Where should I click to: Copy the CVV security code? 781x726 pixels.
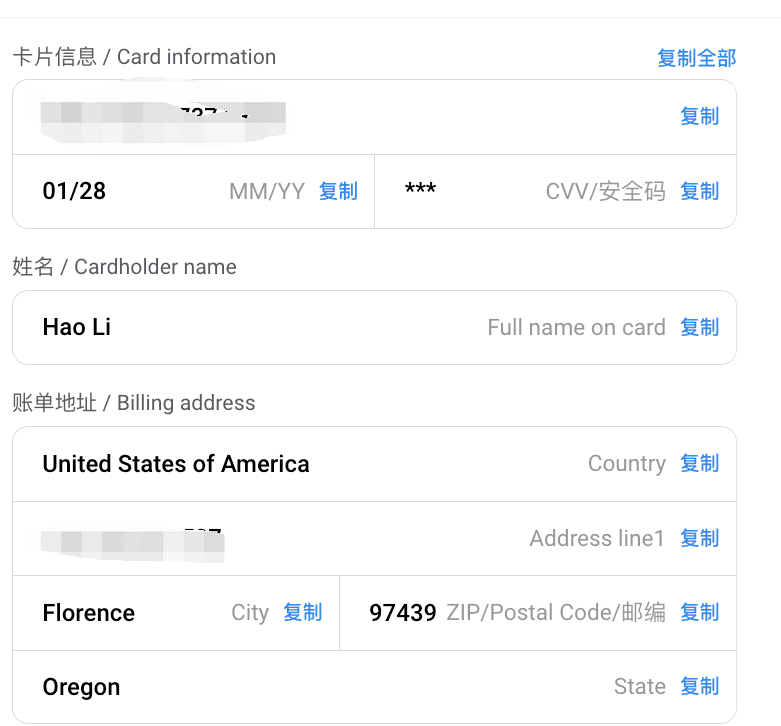point(699,191)
